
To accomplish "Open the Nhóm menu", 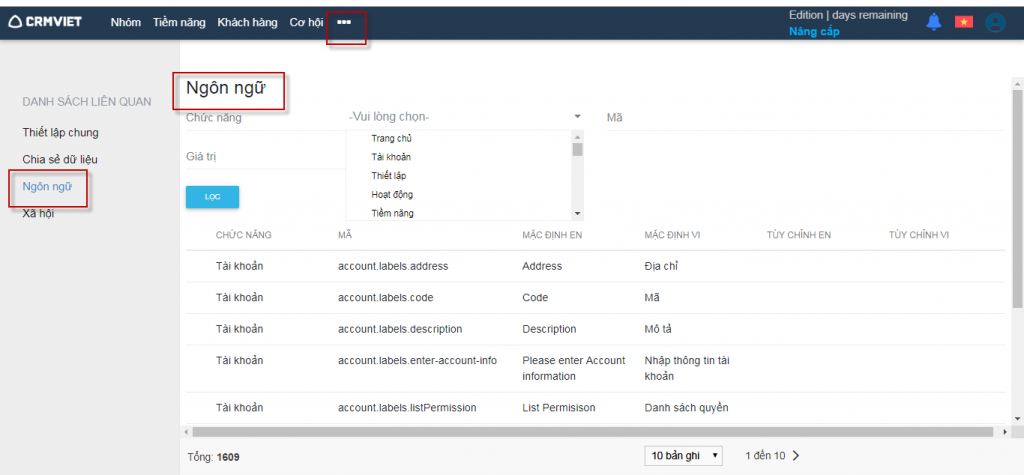I will click(125, 22).
